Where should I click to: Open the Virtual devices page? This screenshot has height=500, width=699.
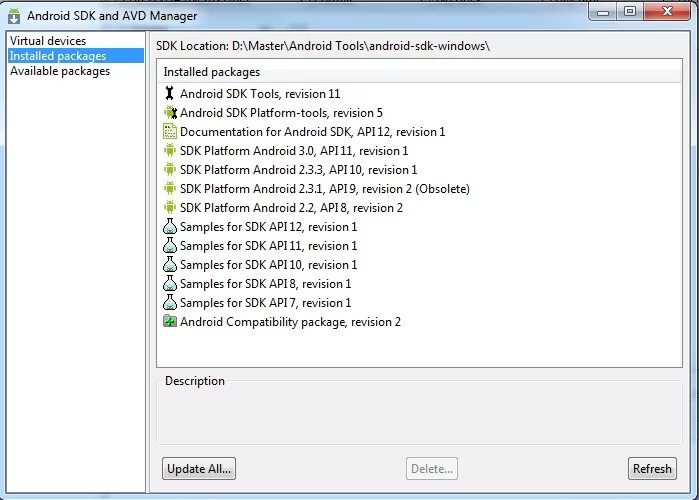click(48, 41)
